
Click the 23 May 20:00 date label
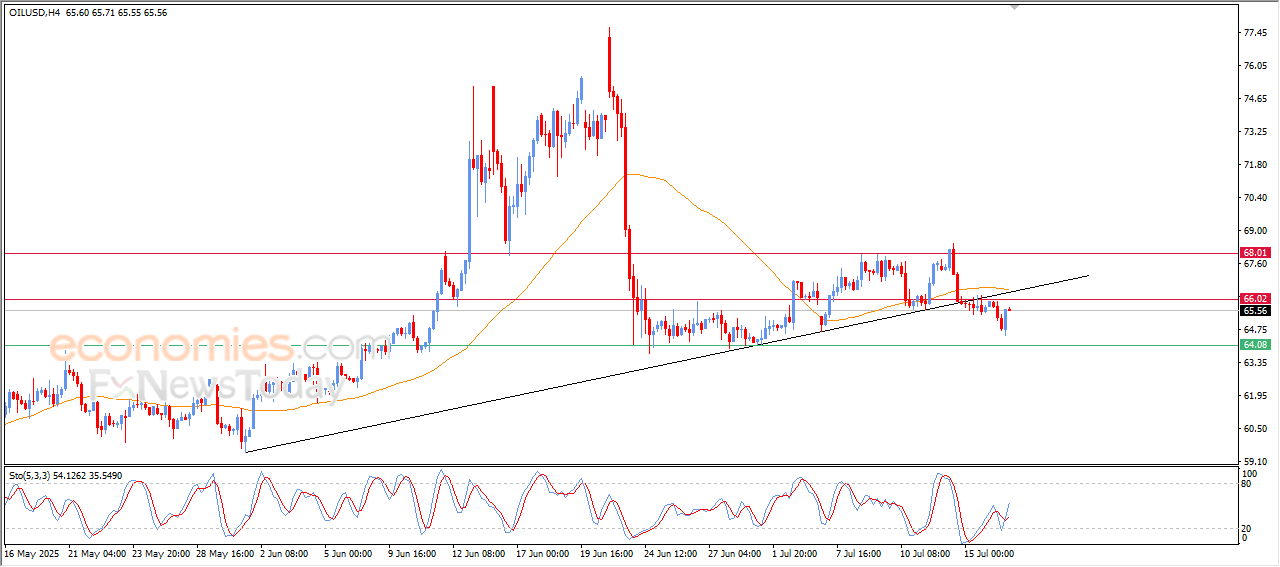coord(162,553)
